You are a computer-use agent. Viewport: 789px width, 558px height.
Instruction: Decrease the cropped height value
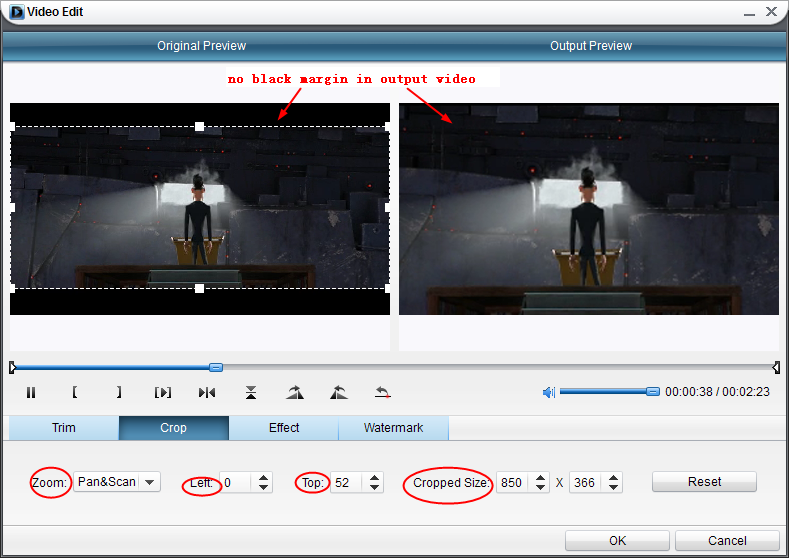click(613, 487)
